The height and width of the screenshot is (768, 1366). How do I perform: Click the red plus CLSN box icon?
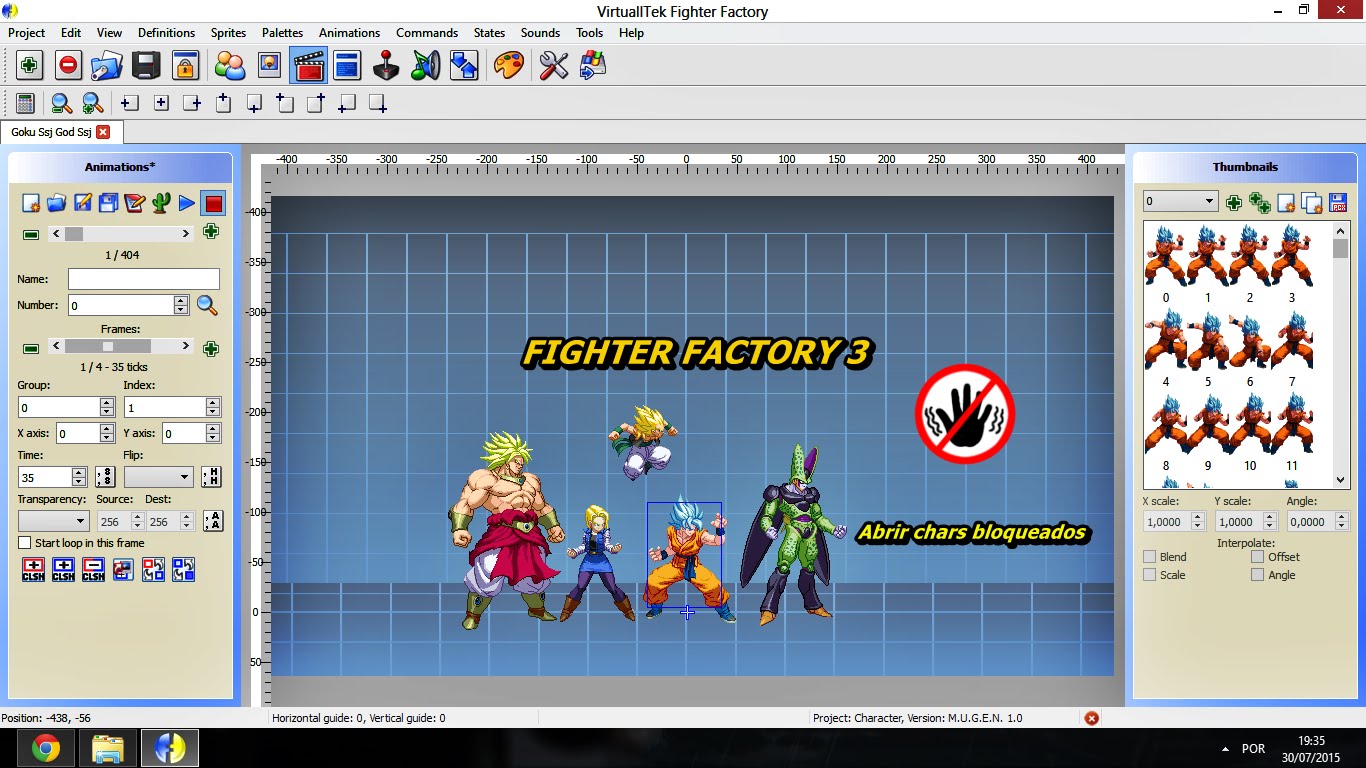[x=33, y=569]
